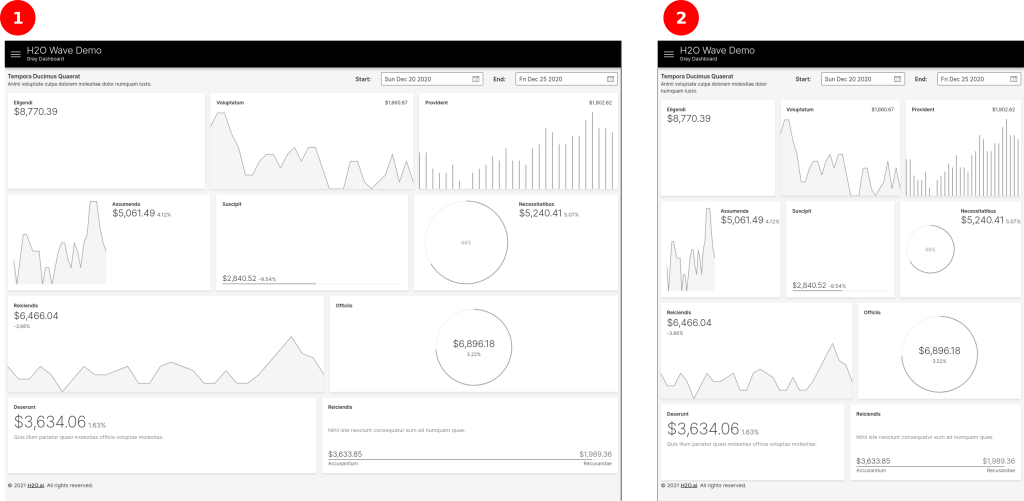The width and height of the screenshot is (1024, 501).
Task: Open End date calendar icon in right dashboard
Action: pyautogui.click(x=1014, y=79)
